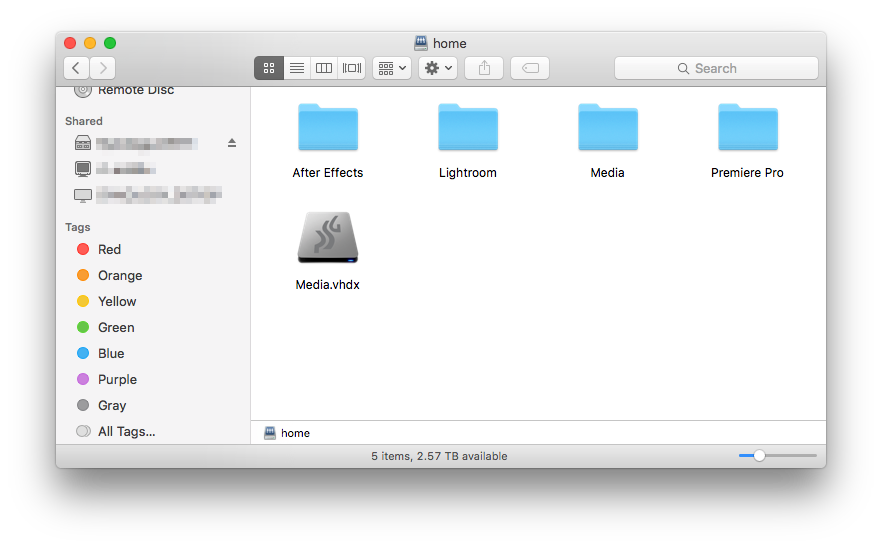This screenshot has width=882, height=548.
Task: Click the Edit Tags toolbar button
Action: pyautogui.click(x=530, y=68)
